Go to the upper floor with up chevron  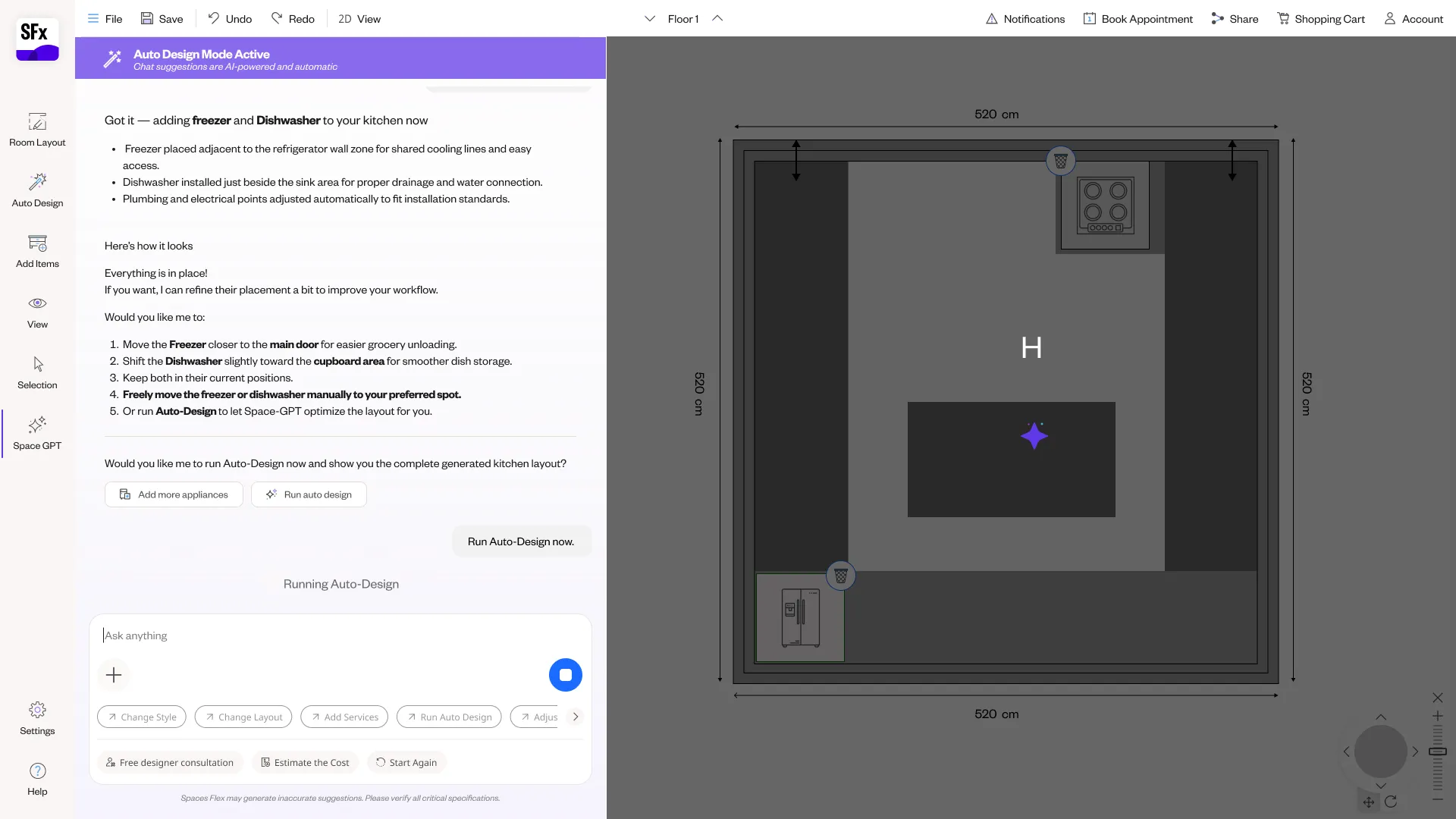pos(717,19)
